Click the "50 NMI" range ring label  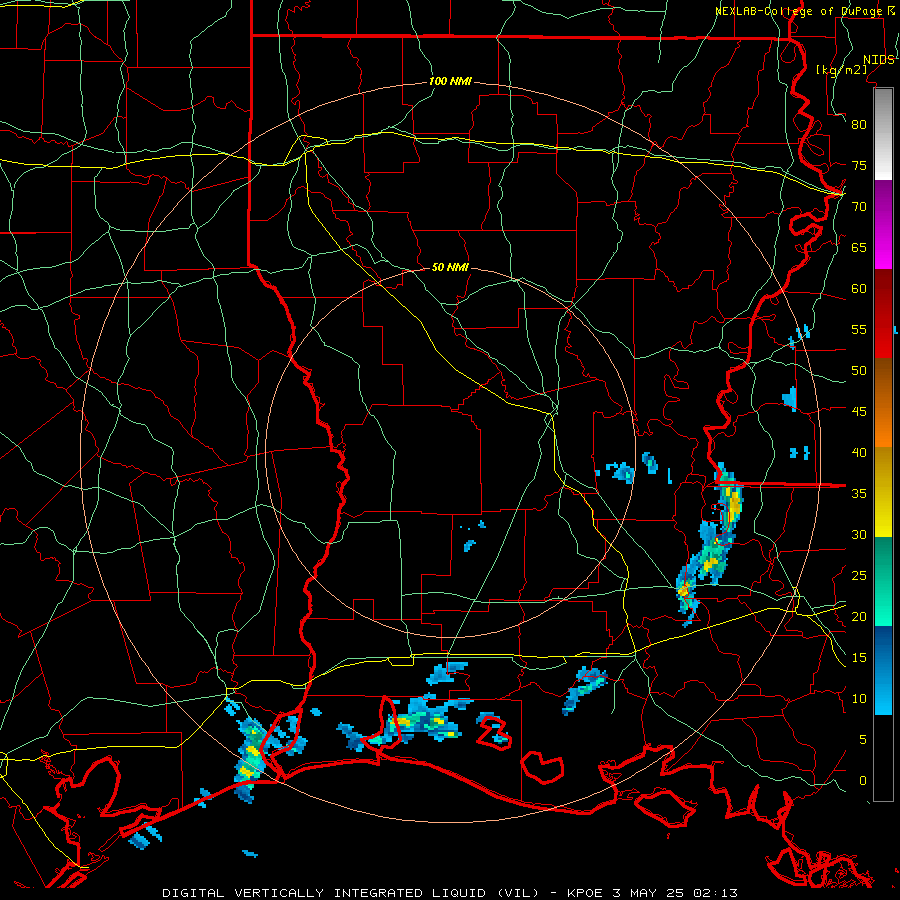(x=450, y=267)
